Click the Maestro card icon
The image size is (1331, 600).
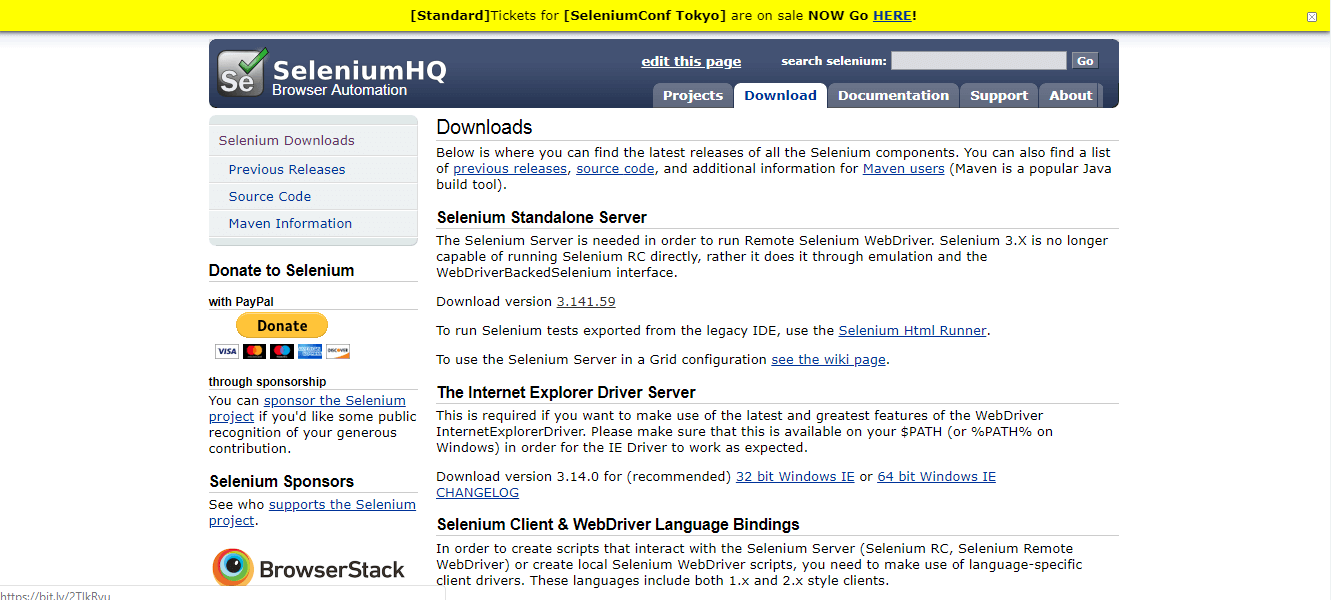click(282, 351)
